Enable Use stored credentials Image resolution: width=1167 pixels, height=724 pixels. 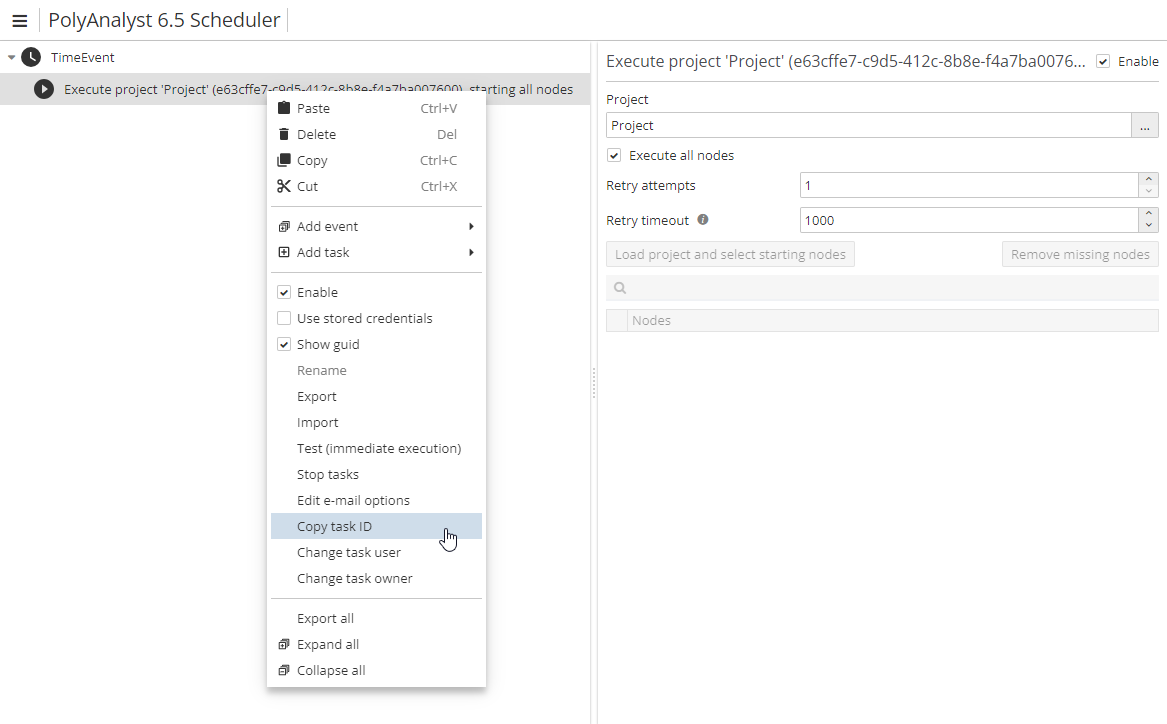pyautogui.click(x=284, y=318)
